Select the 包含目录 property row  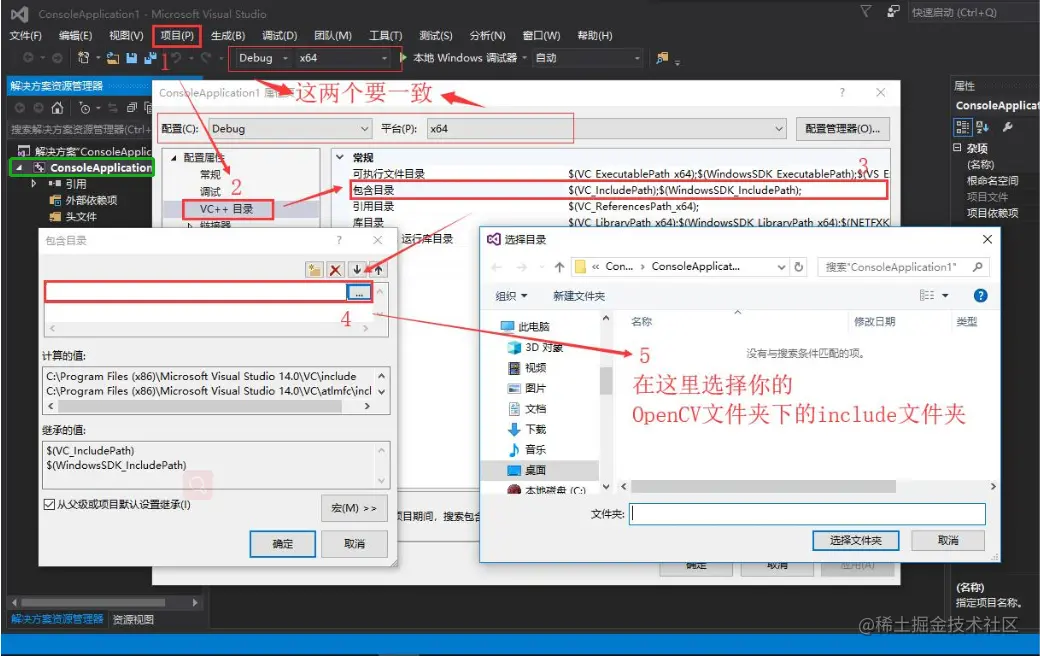click(618, 190)
